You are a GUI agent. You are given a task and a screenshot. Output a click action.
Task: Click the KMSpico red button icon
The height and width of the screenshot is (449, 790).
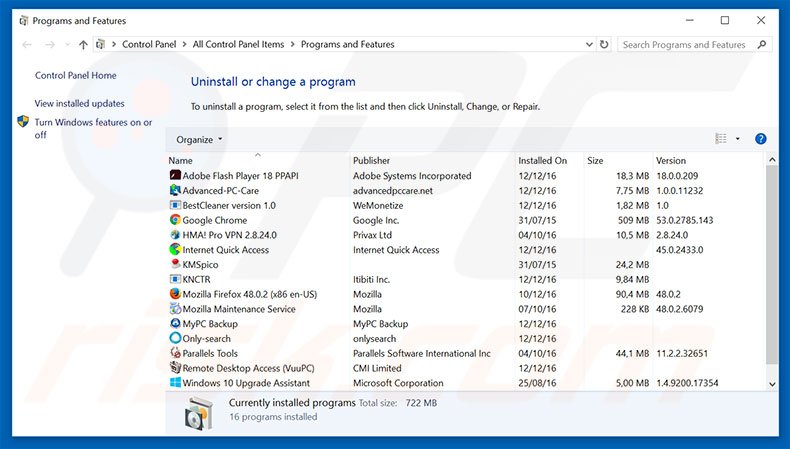[175, 264]
